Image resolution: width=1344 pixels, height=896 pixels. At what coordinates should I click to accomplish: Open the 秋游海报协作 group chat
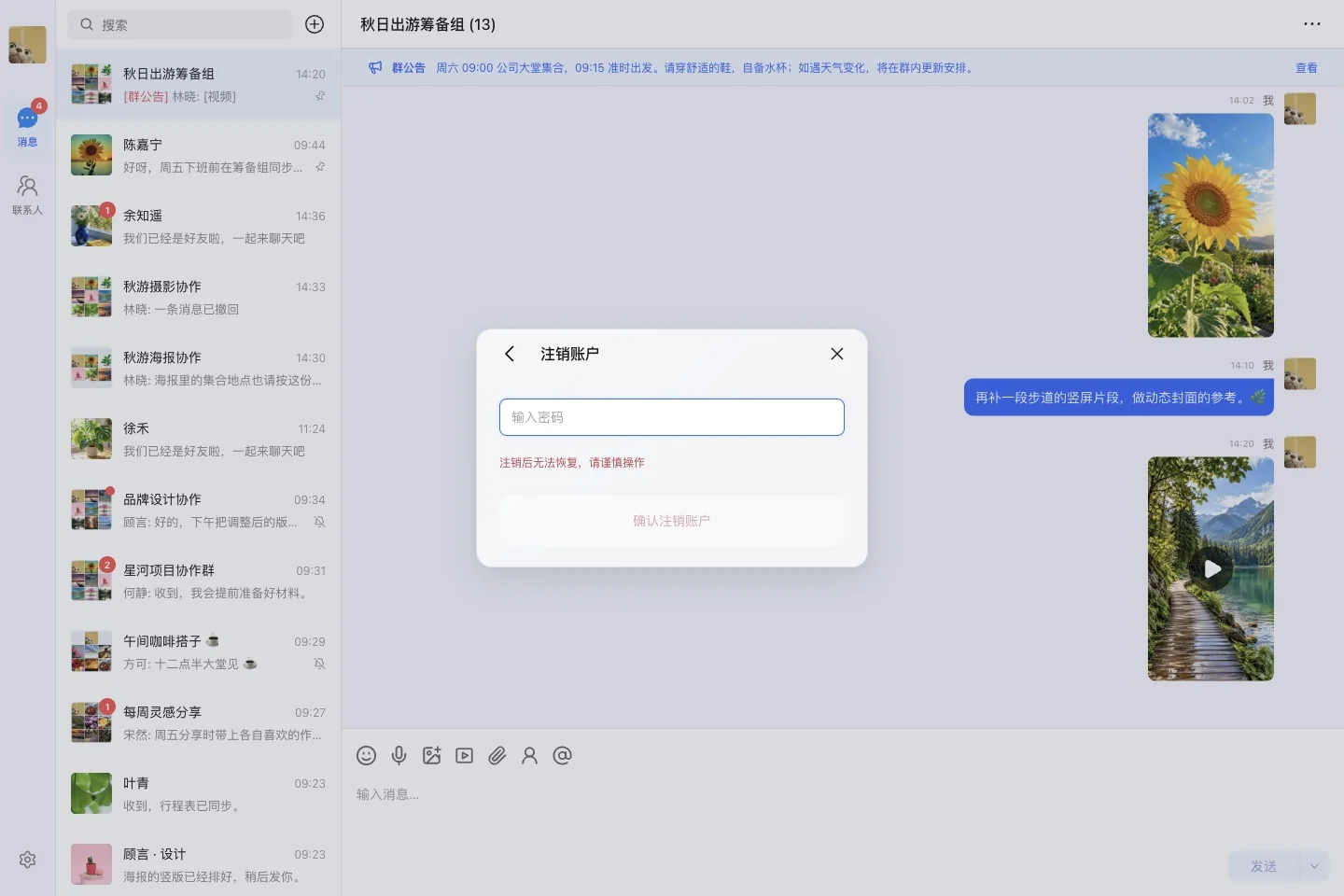click(x=198, y=368)
